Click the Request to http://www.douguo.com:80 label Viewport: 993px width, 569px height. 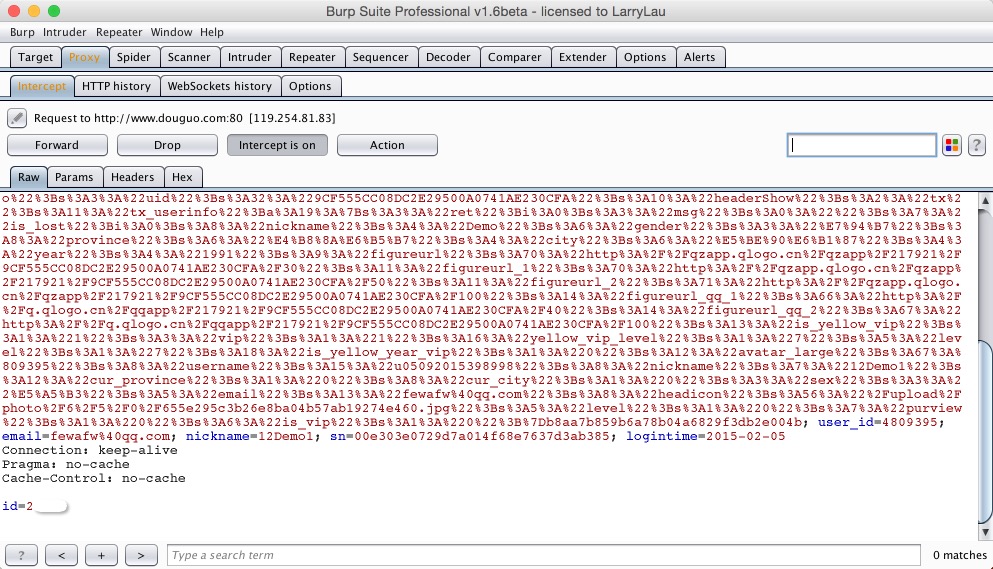click(x=184, y=118)
